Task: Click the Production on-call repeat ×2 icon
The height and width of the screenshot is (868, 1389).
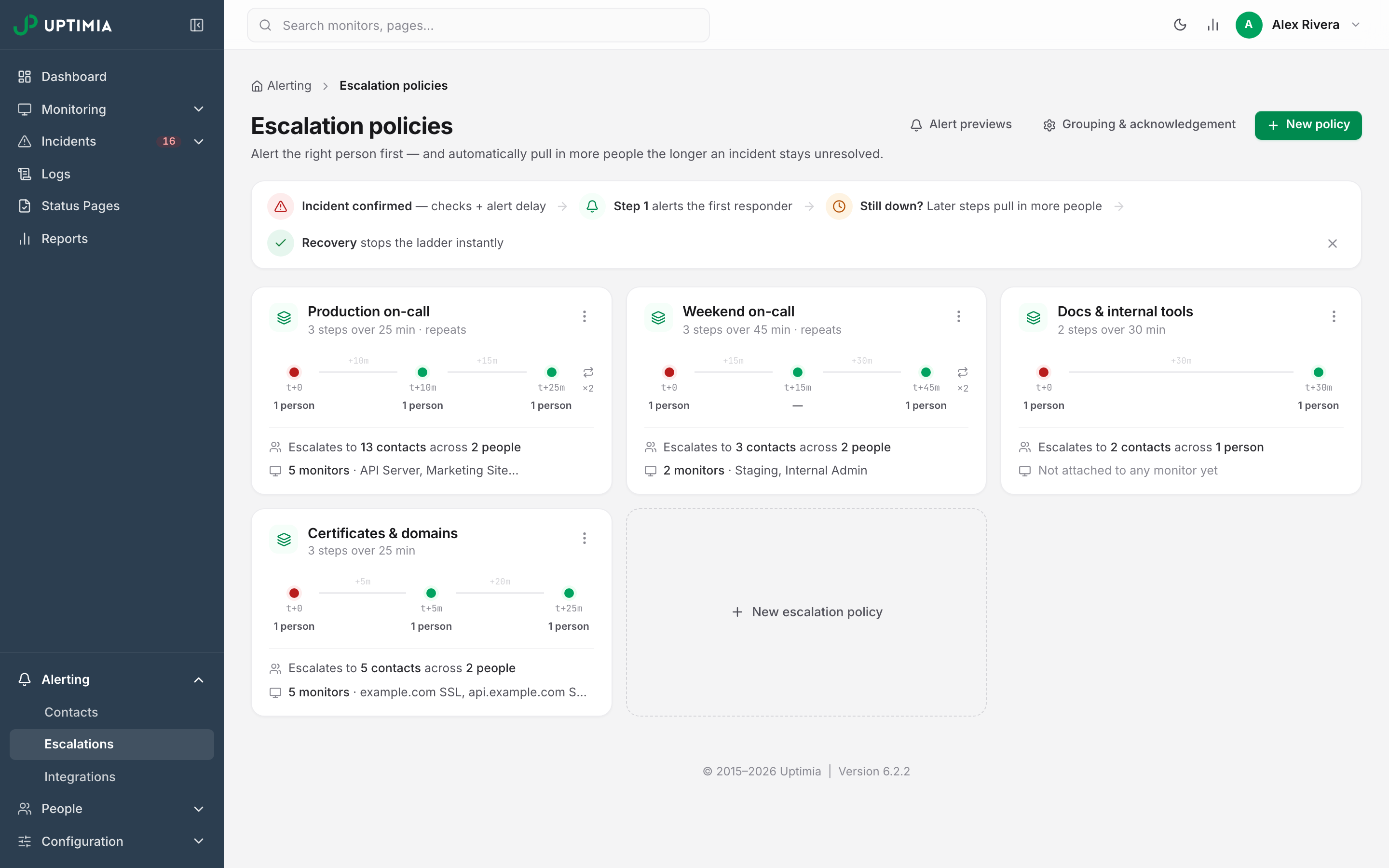Action: click(x=588, y=372)
